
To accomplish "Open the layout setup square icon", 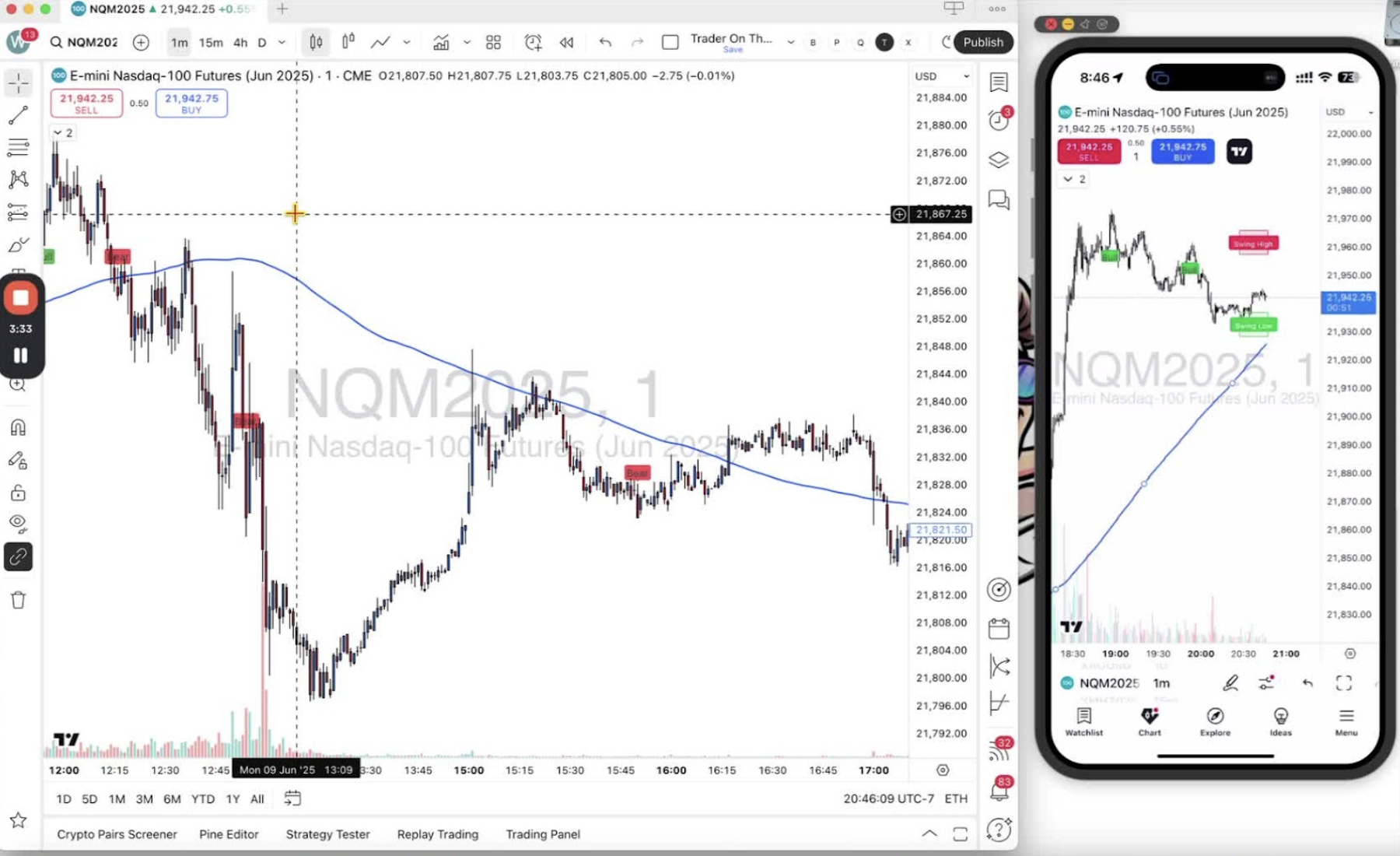I will point(670,42).
